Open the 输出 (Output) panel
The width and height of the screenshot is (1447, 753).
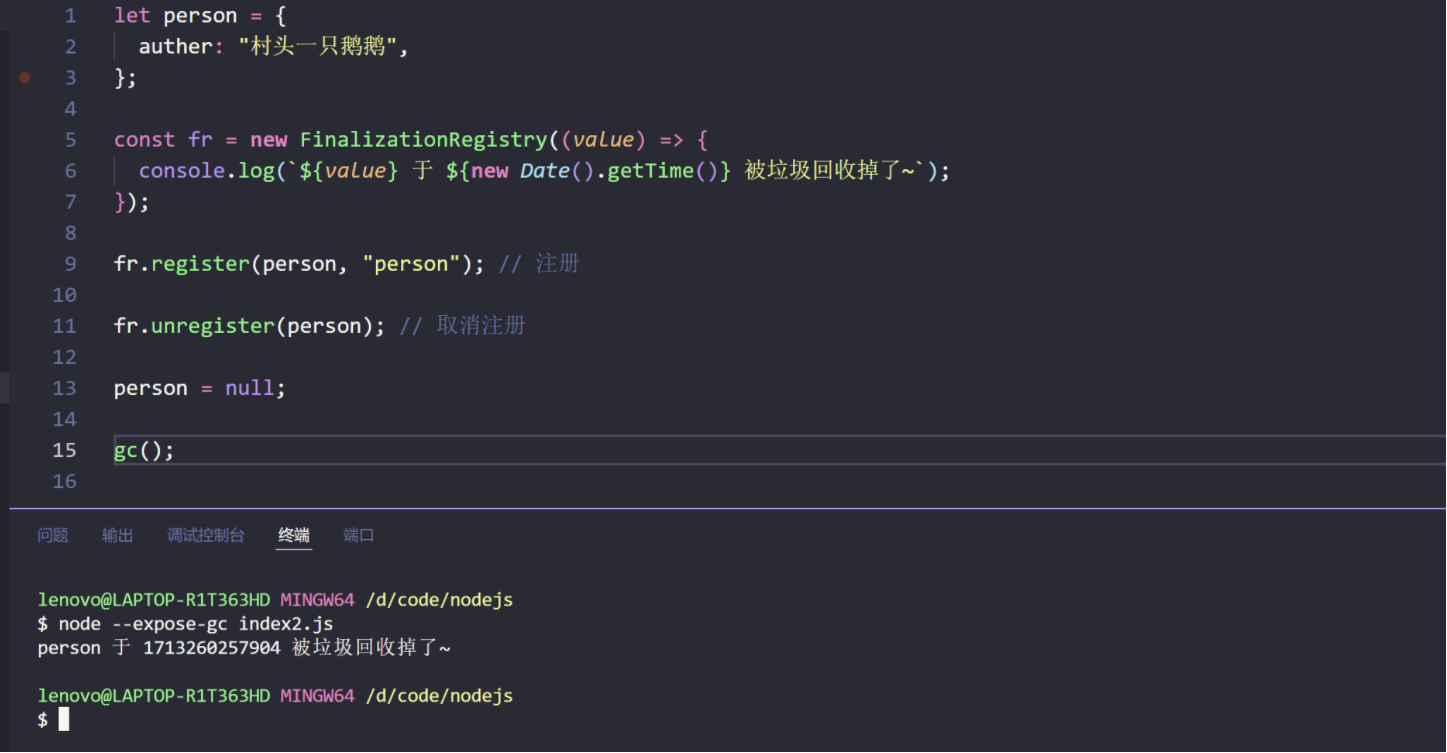(x=117, y=535)
